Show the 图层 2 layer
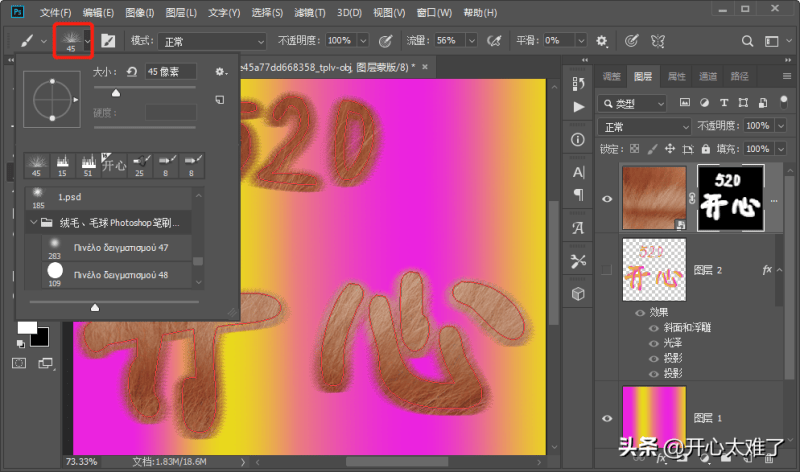This screenshot has height=472, width=800. pyautogui.click(x=607, y=271)
